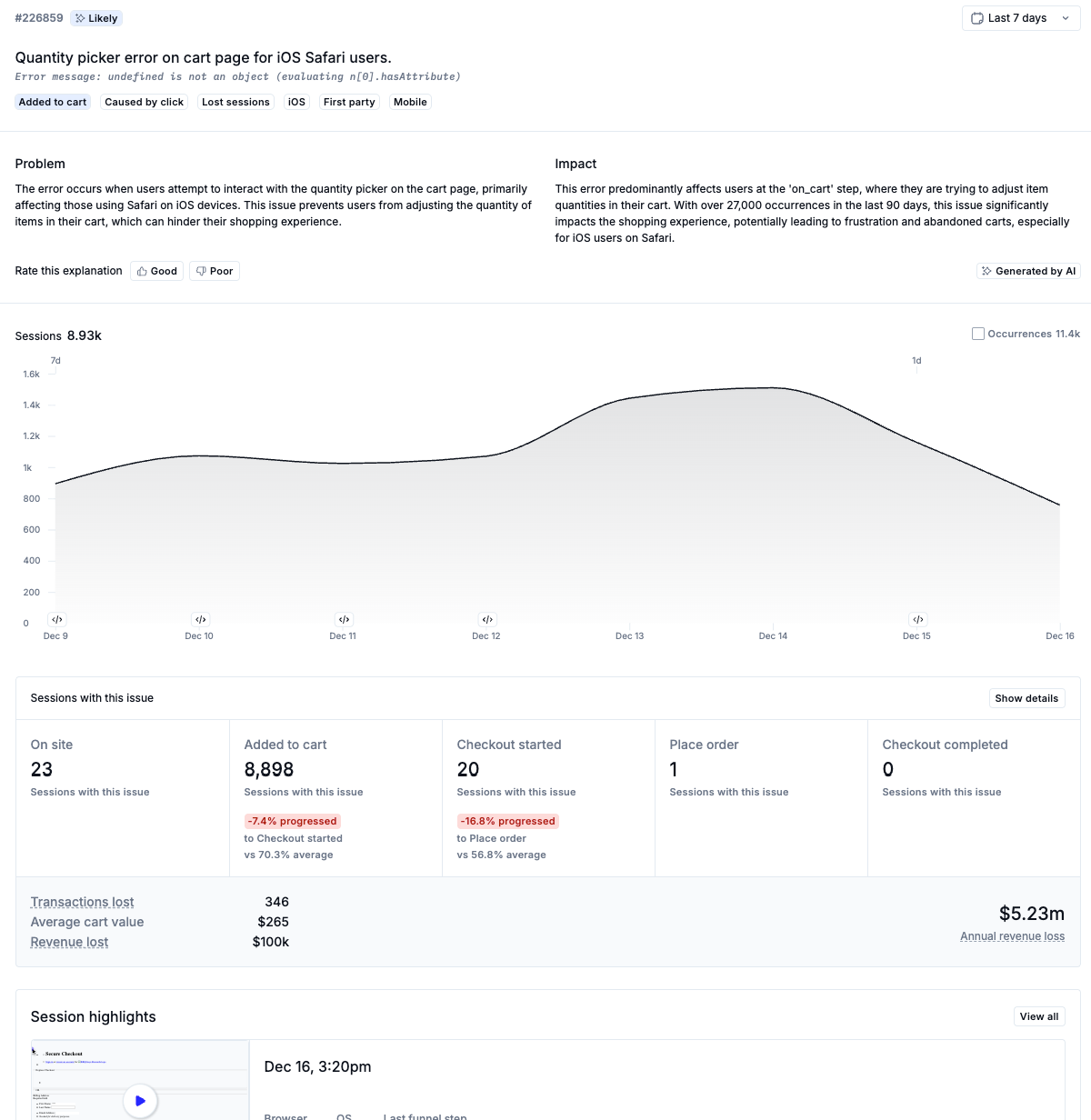
Task: Open the Transactions lost link
Action: 82,902
